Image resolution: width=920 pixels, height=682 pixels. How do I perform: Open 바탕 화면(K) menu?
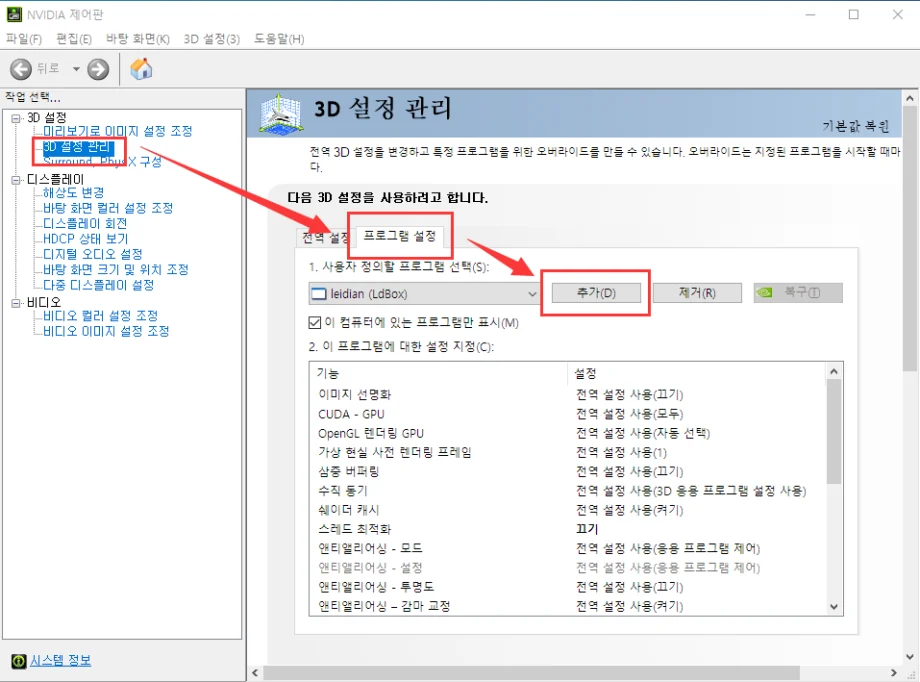138,39
